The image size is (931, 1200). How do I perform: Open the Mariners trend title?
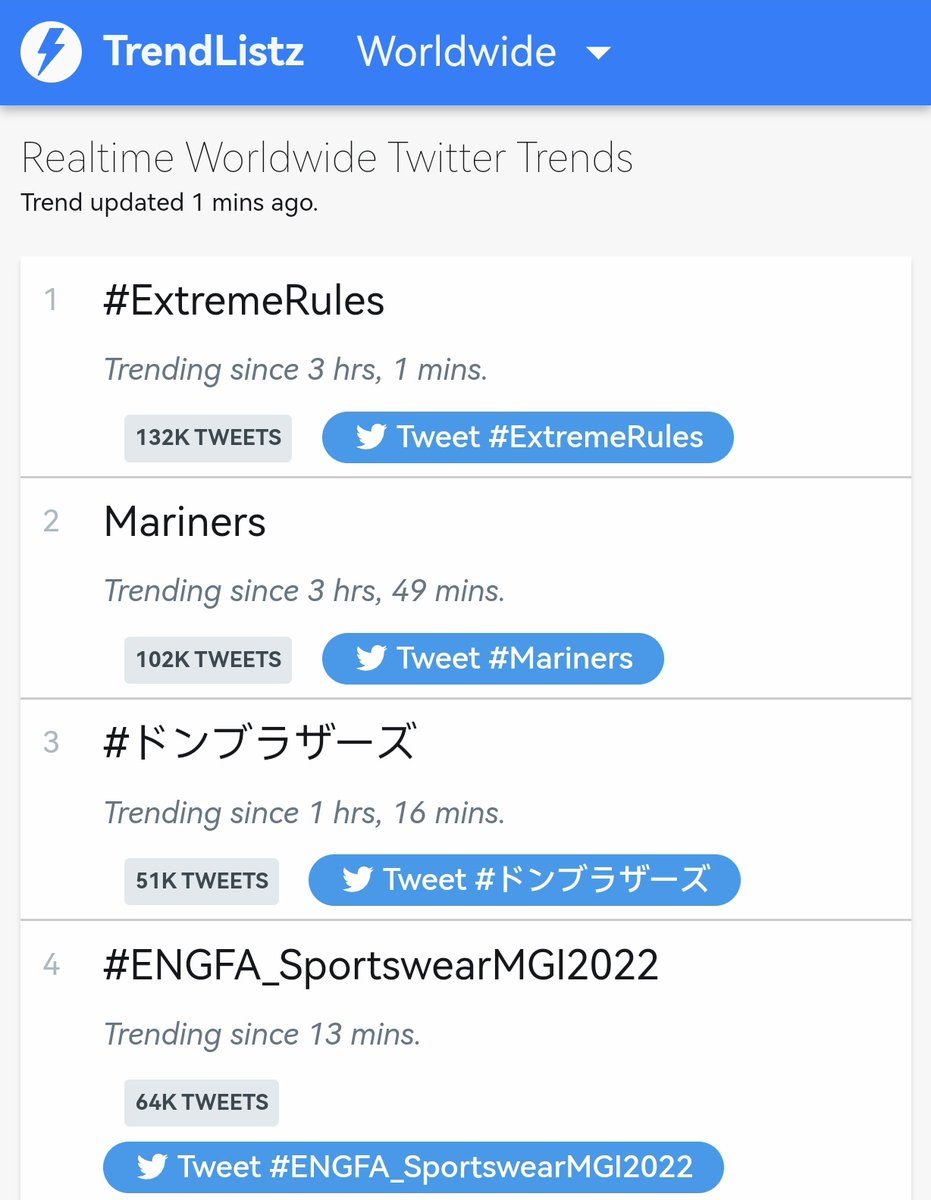pyautogui.click(x=185, y=522)
